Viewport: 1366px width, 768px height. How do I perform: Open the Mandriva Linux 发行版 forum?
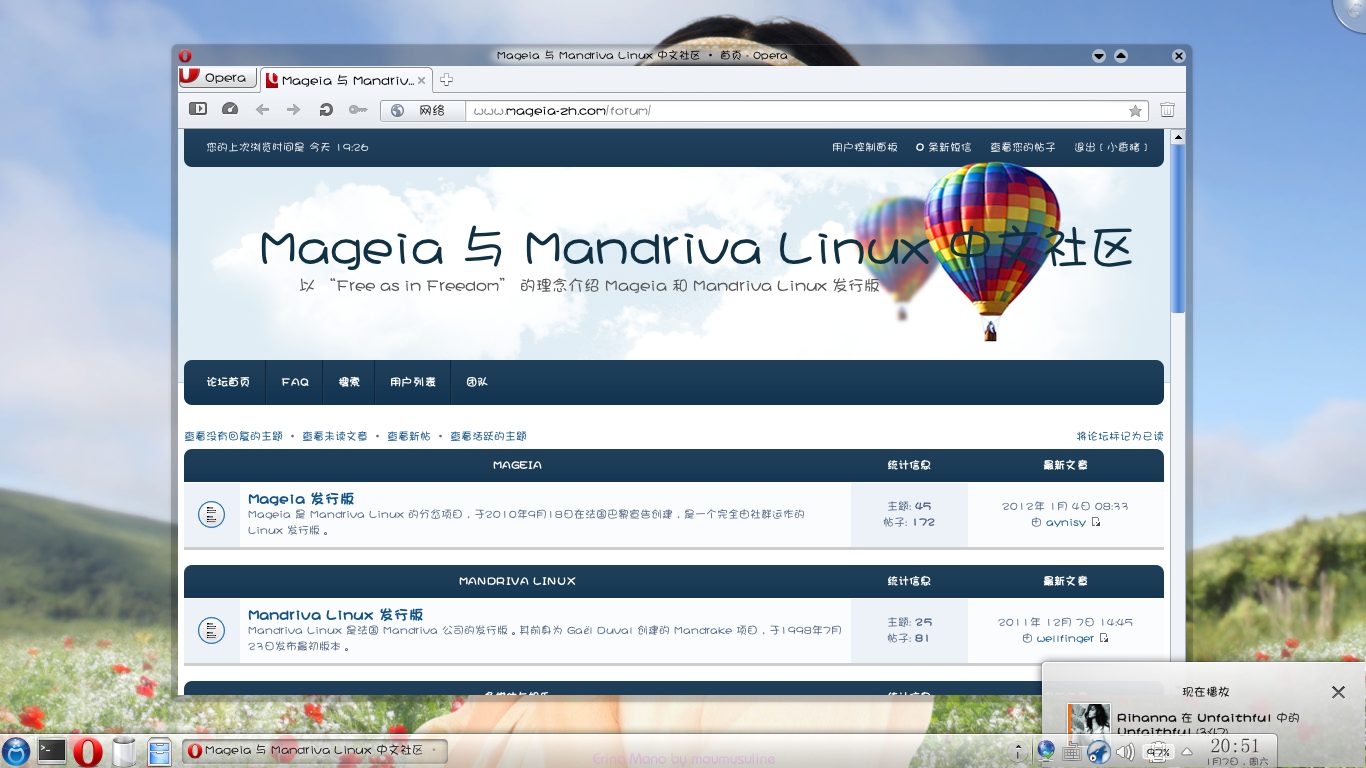tap(336, 615)
